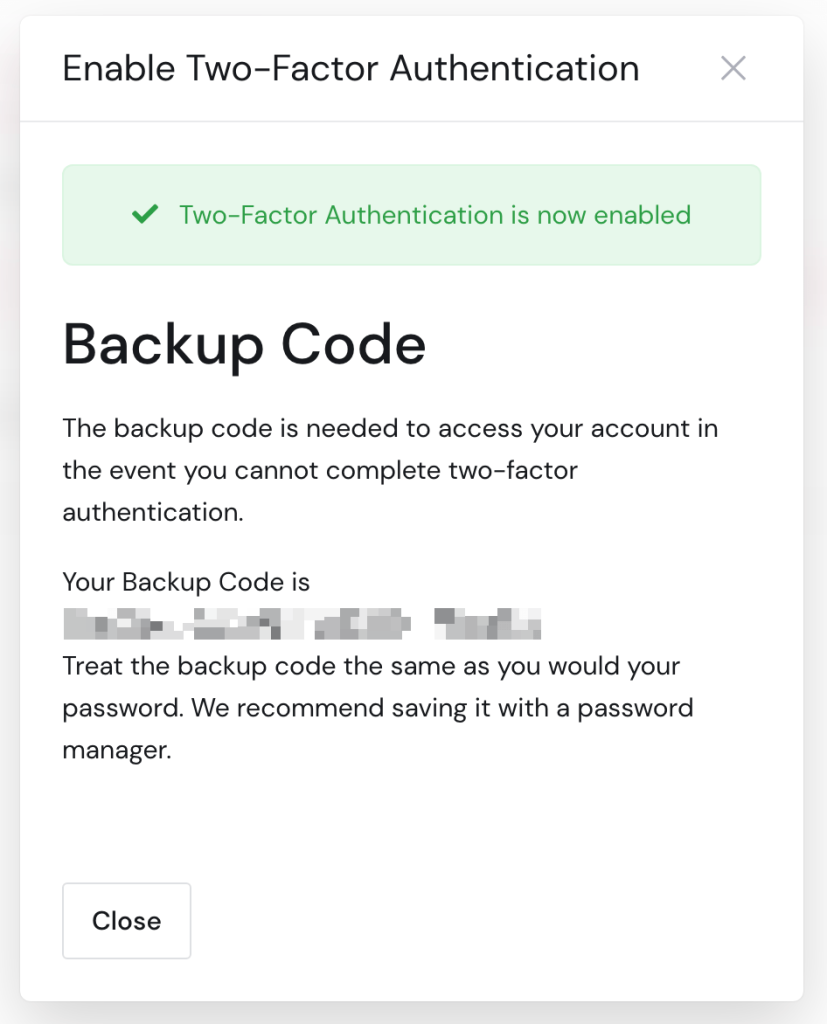Click the words "We recommend saving it"
This screenshot has width=827, height=1024.
[x=318, y=708]
